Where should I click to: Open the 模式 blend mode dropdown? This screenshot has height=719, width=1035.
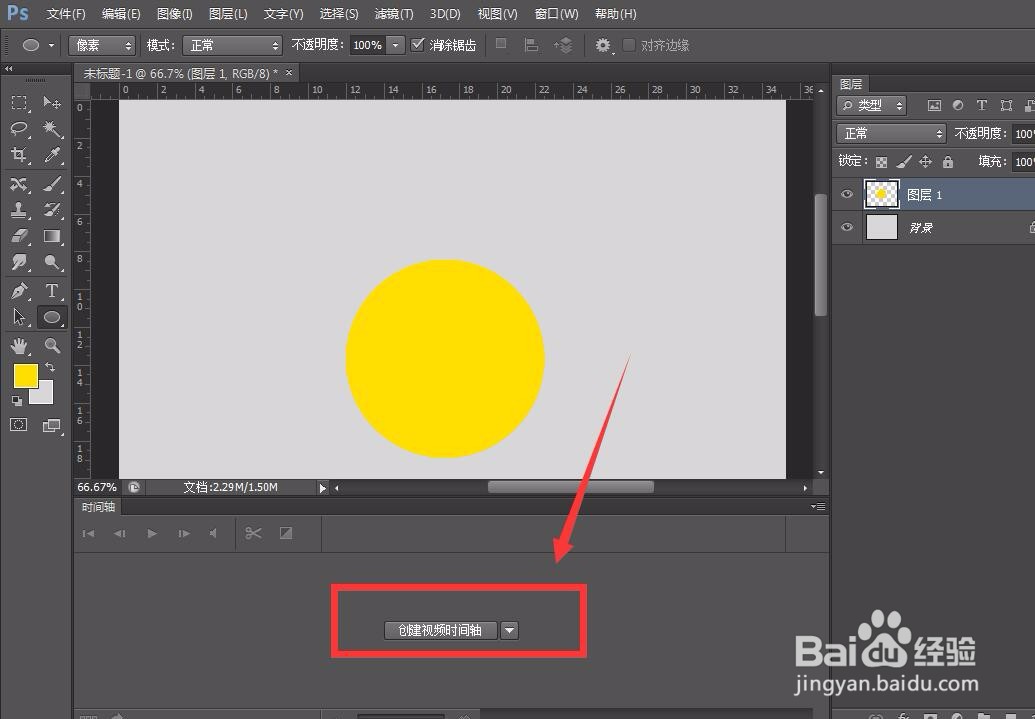[232, 44]
